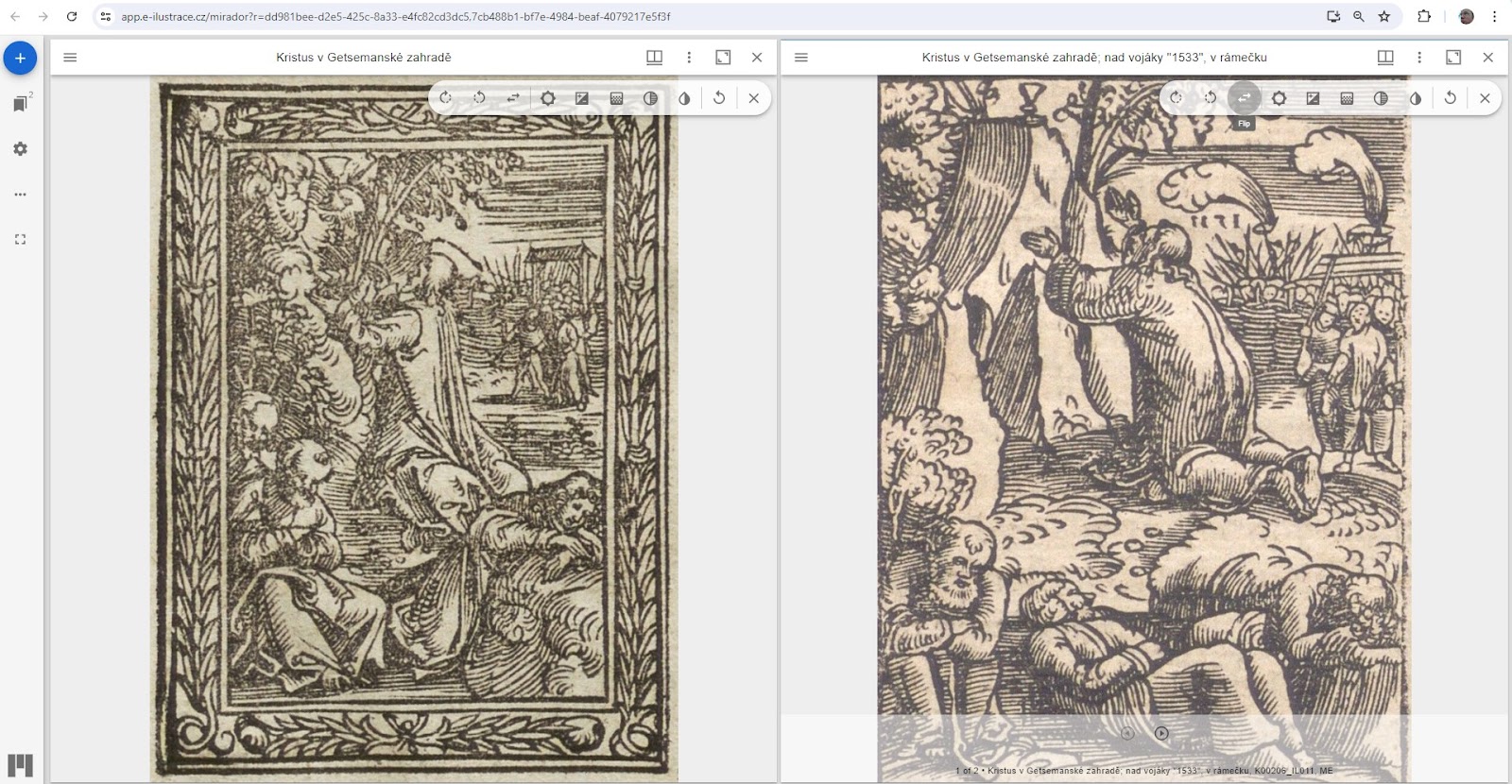Click the Mirador logo at sidebar bottom
Screen dimensions: 1512x784
click(x=20, y=764)
